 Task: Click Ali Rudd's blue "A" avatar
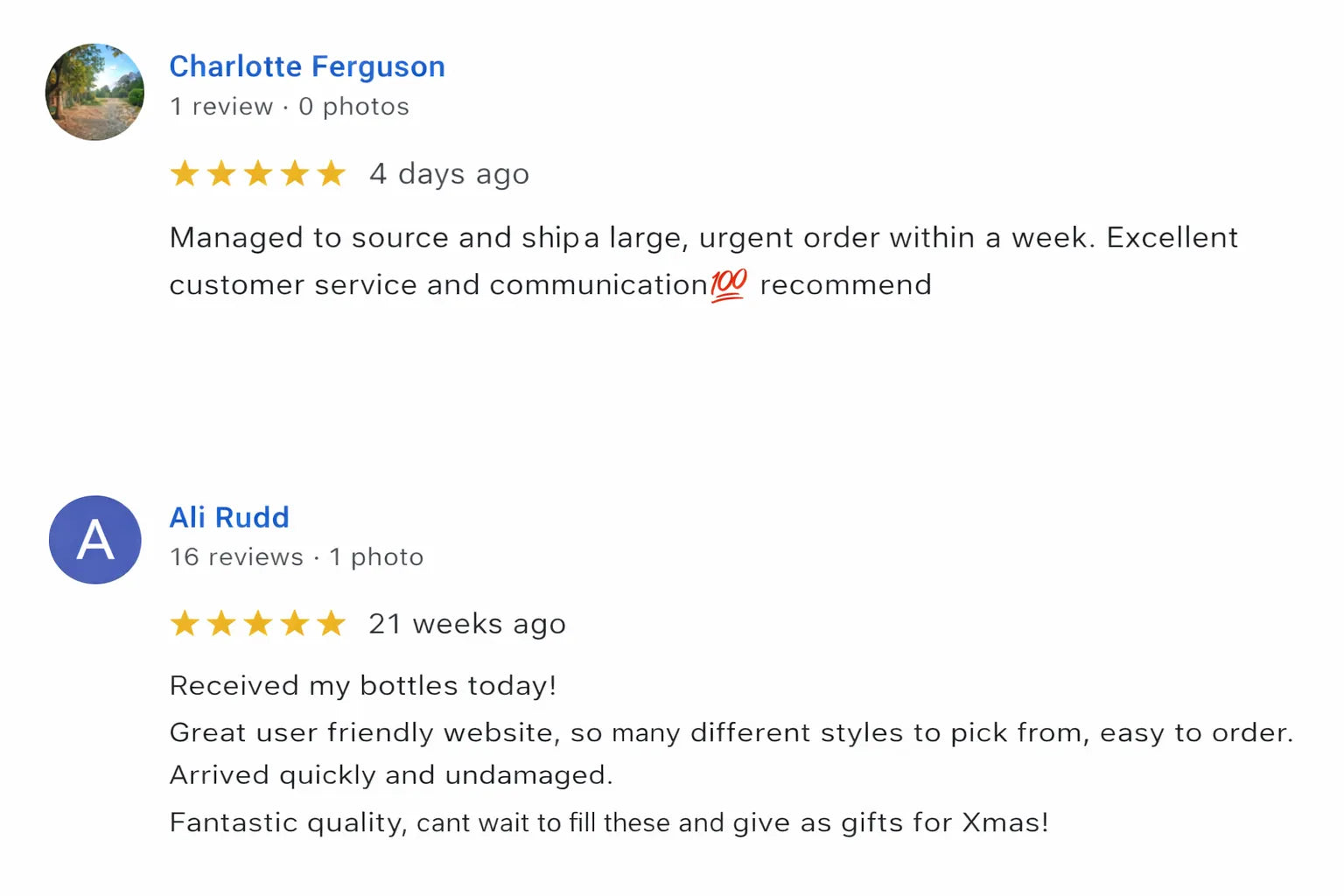(94, 540)
